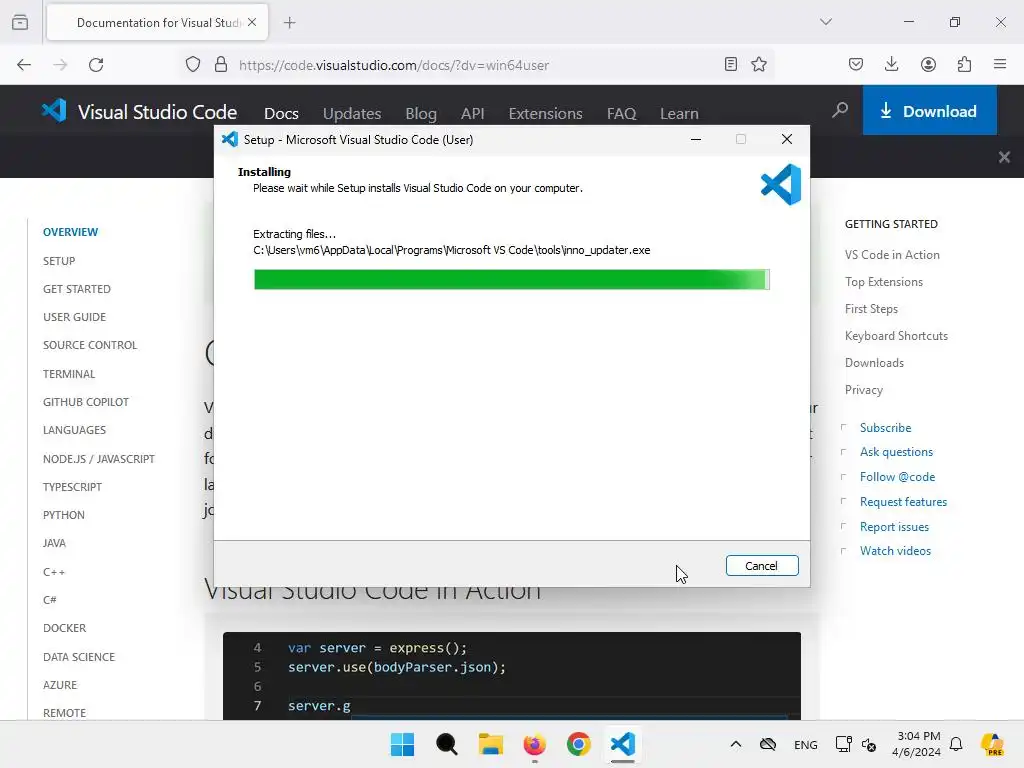Click the URL address field
The height and width of the screenshot is (768, 1024).
click(x=476, y=65)
